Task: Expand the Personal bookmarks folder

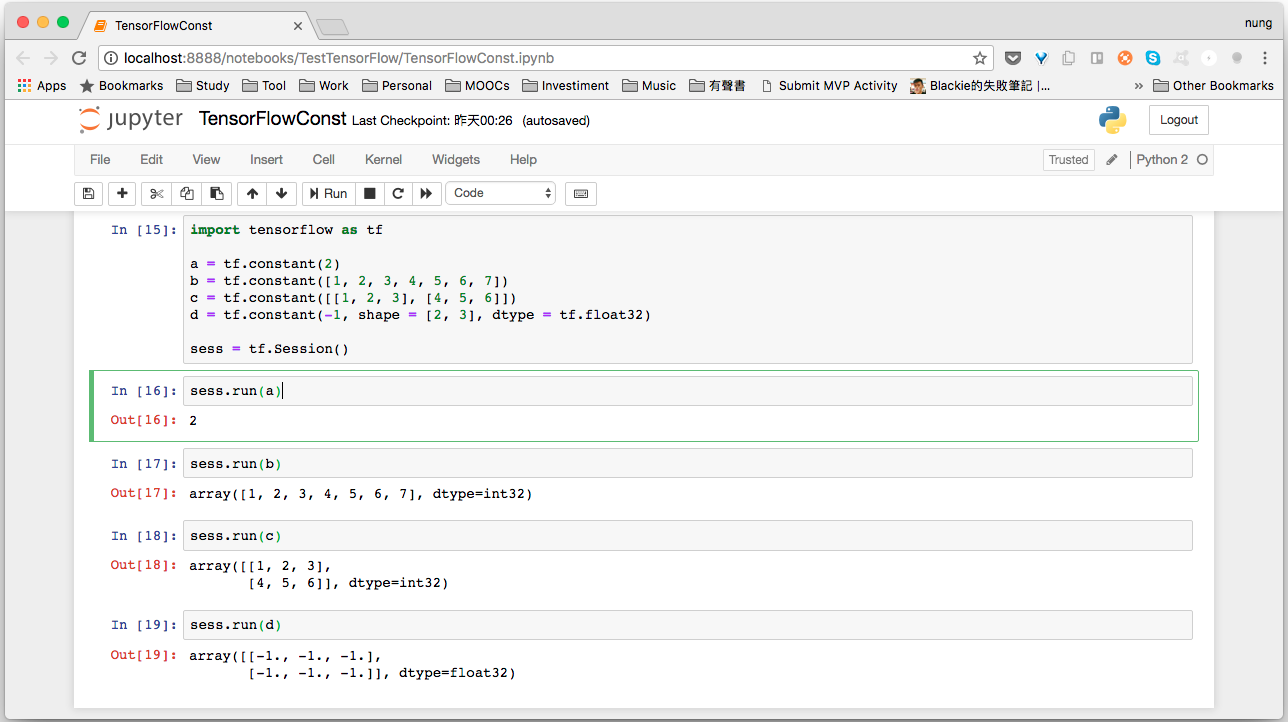Action: pos(397,86)
